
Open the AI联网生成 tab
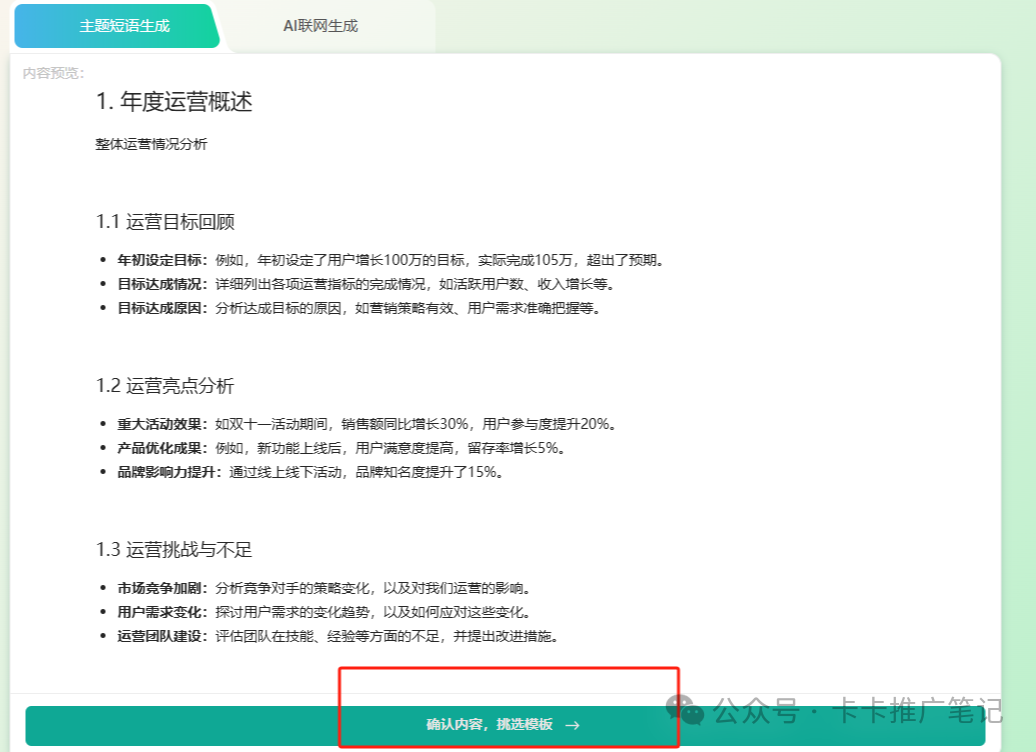pyautogui.click(x=320, y=26)
